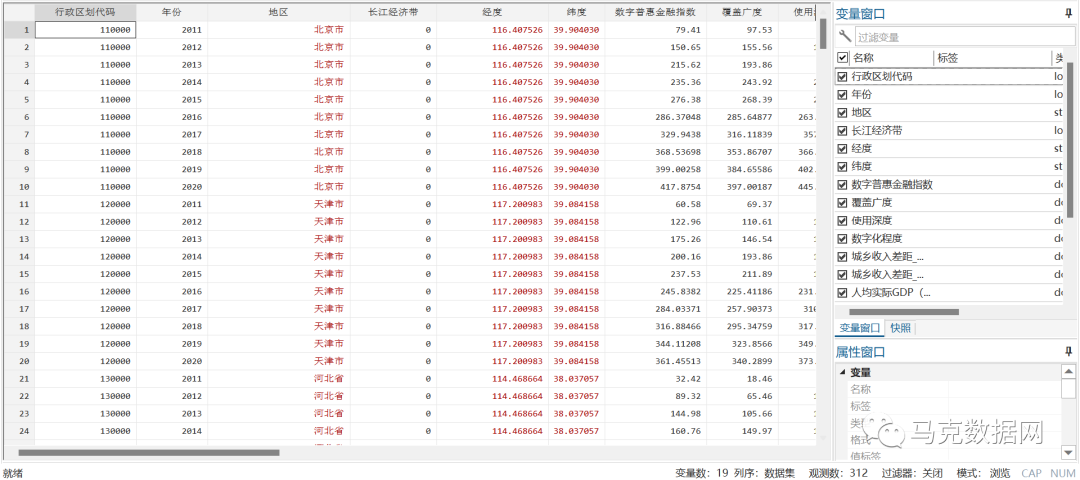
Task: Click the up arrow of properties scrollbar
Action: point(1068,371)
